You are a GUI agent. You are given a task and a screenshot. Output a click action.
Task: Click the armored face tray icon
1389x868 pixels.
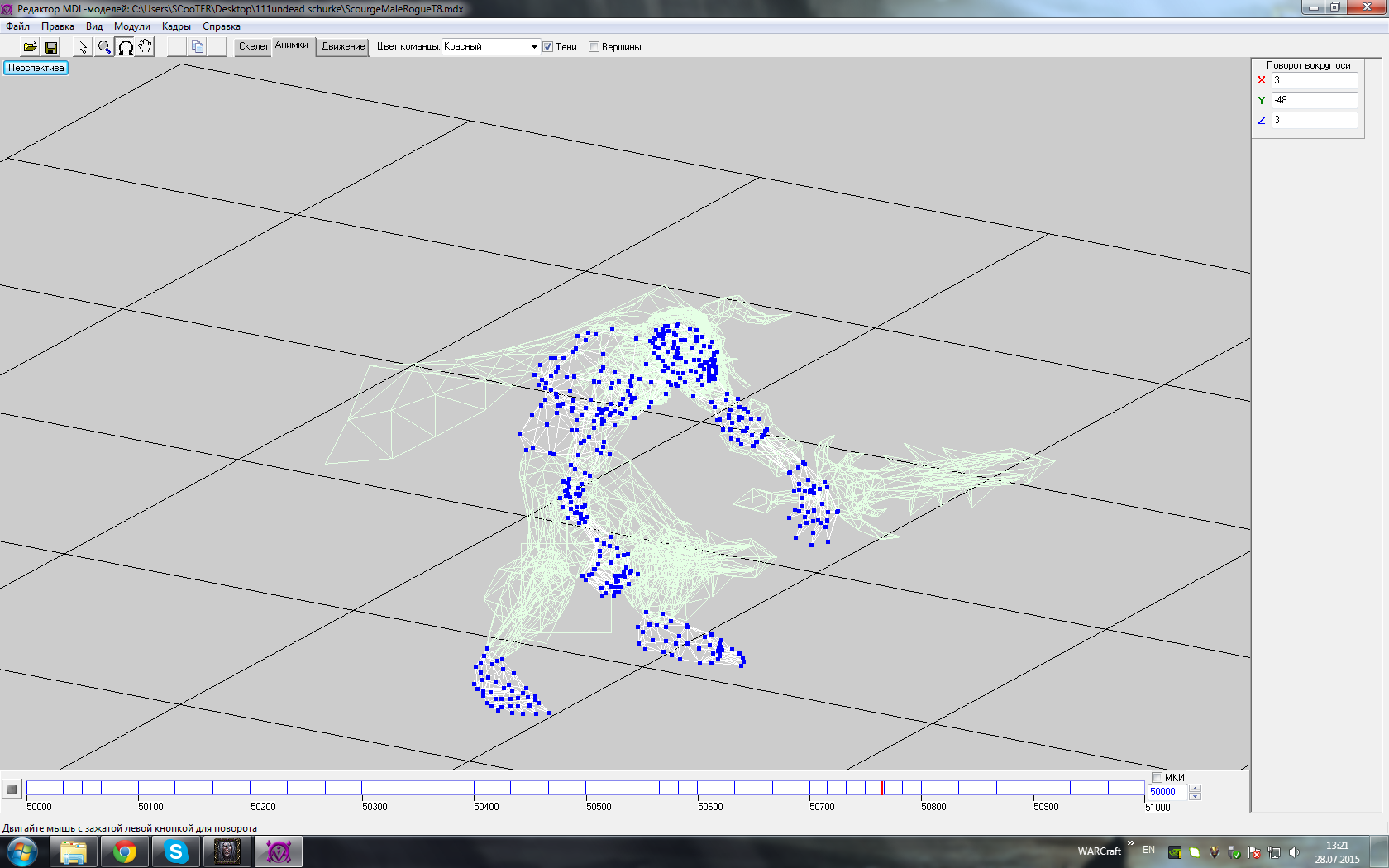[1215, 852]
